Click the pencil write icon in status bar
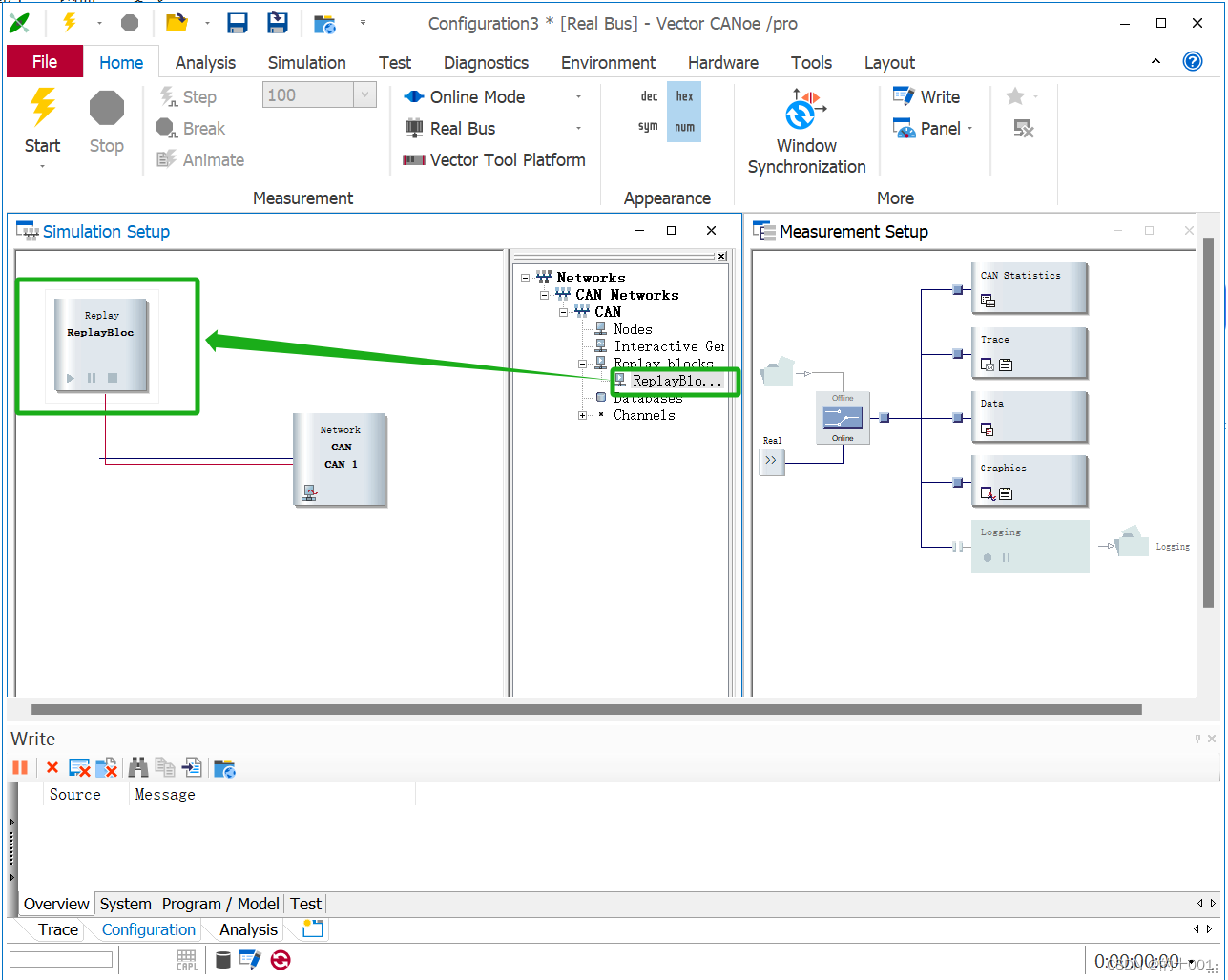The image size is (1228, 980). 250,960
